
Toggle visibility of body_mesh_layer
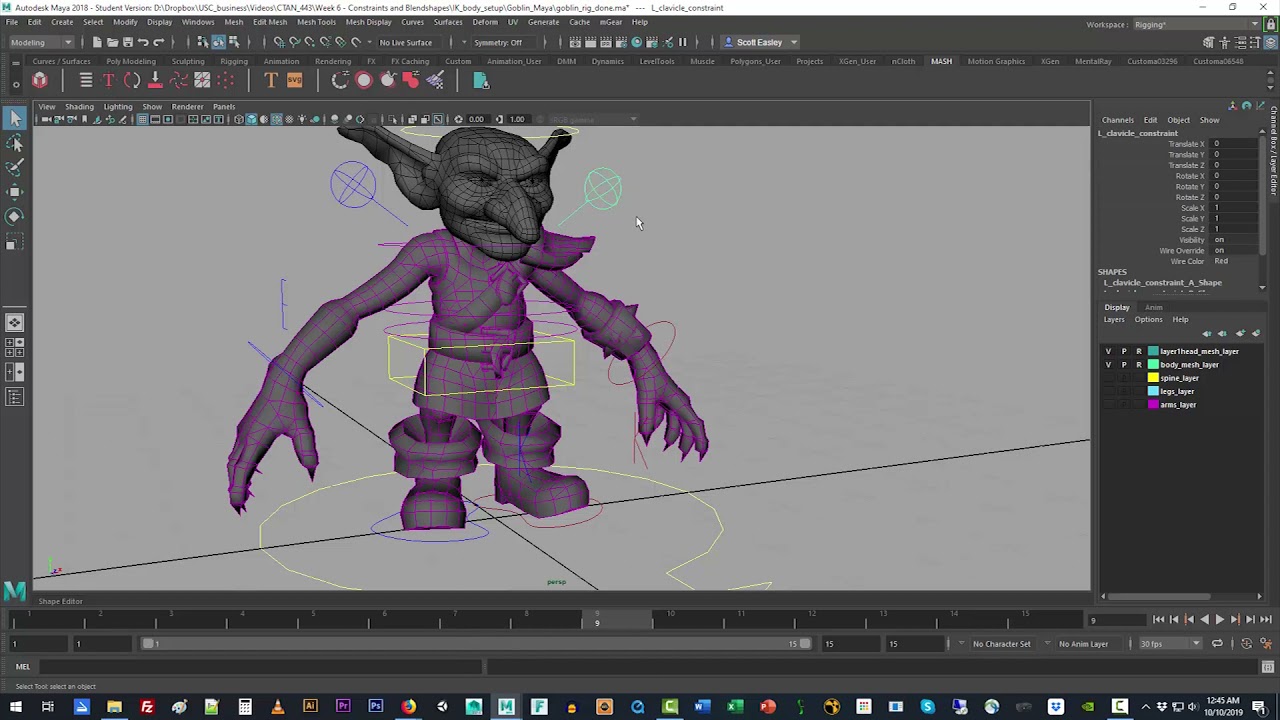coord(1107,364)
